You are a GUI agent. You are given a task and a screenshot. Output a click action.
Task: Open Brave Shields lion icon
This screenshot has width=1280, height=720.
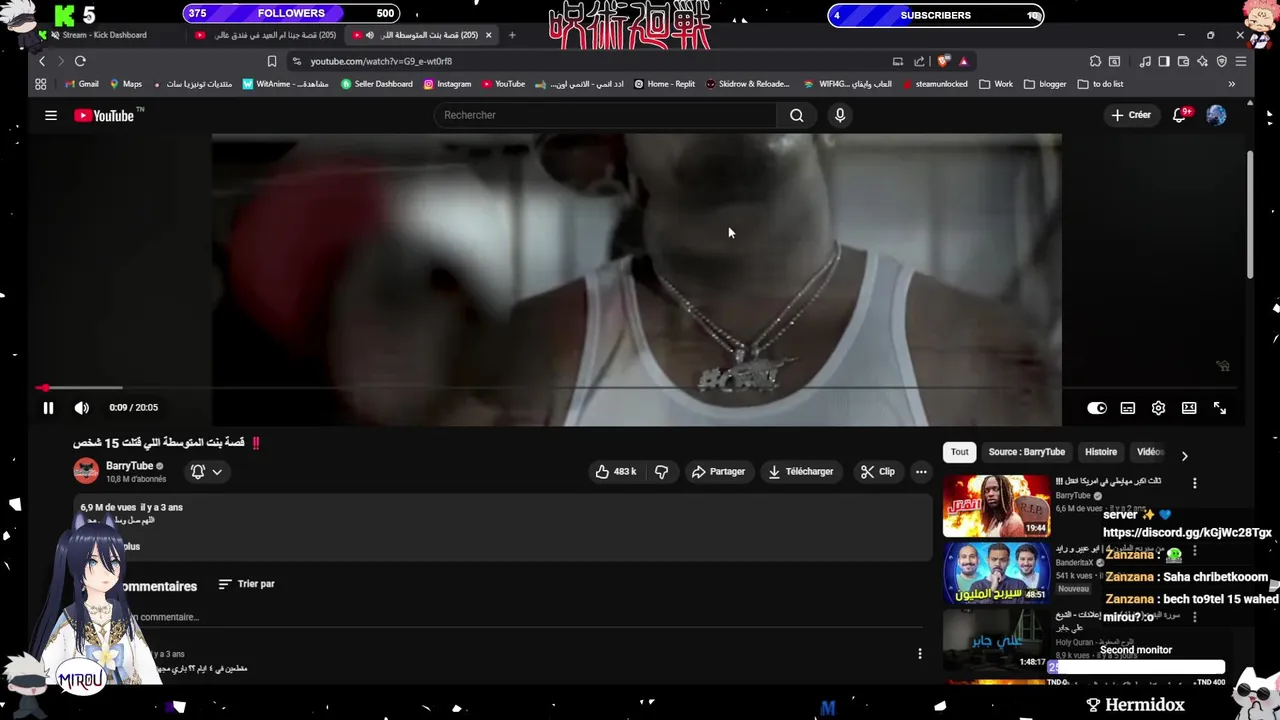[943, 61]
